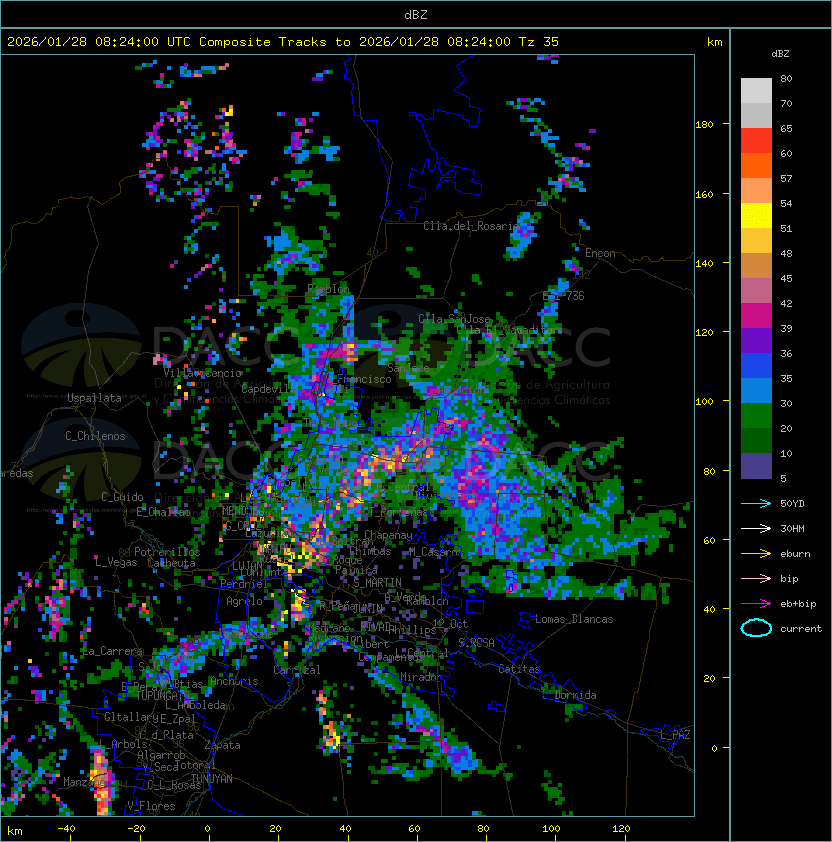The image size is (832, 842).
Task: Click the dark green 10-20 dBZ swatch
Action: pyautogui.click(x=756, y=441)
